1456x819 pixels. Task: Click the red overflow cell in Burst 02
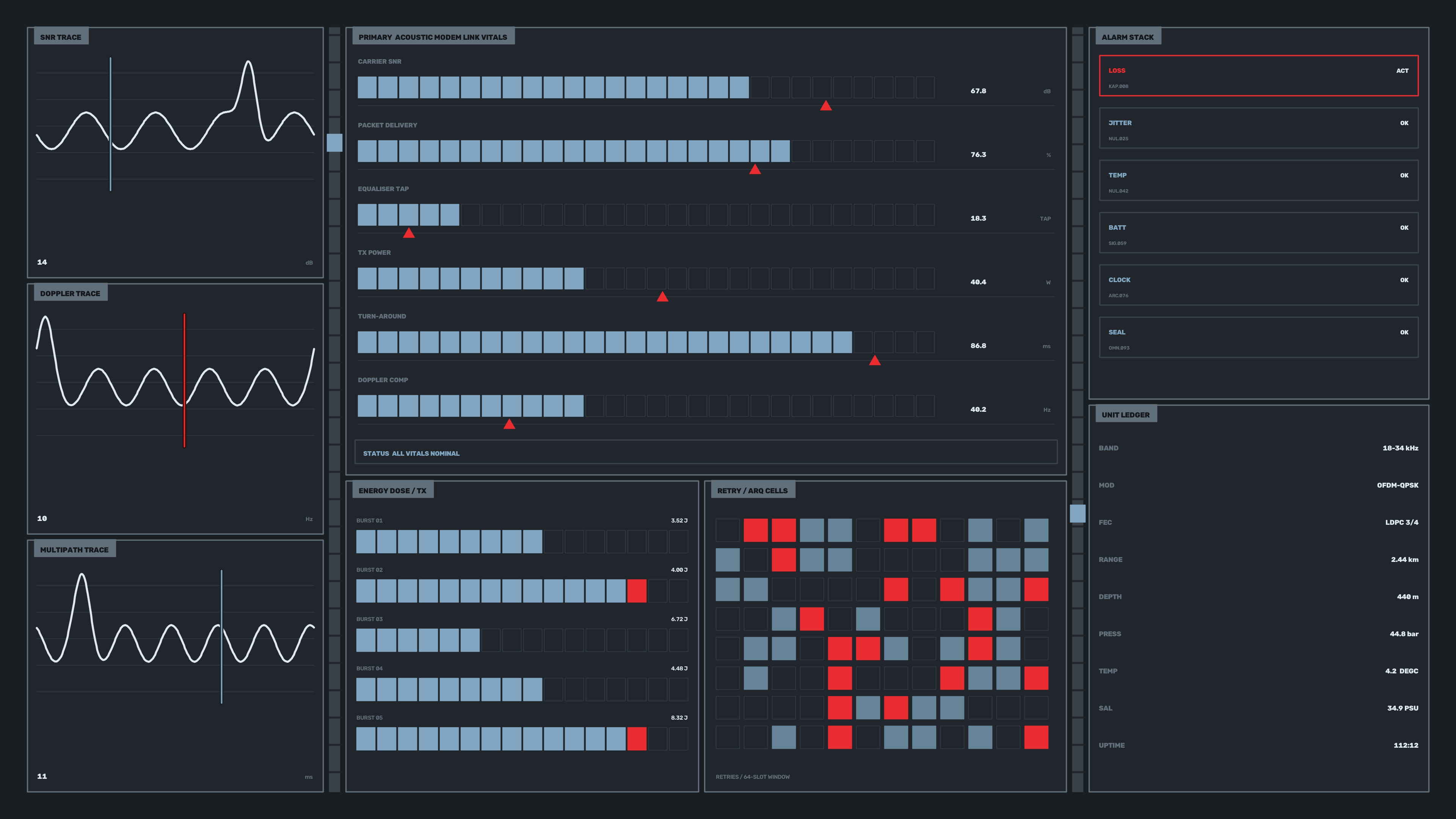click(x=637, y=591)
